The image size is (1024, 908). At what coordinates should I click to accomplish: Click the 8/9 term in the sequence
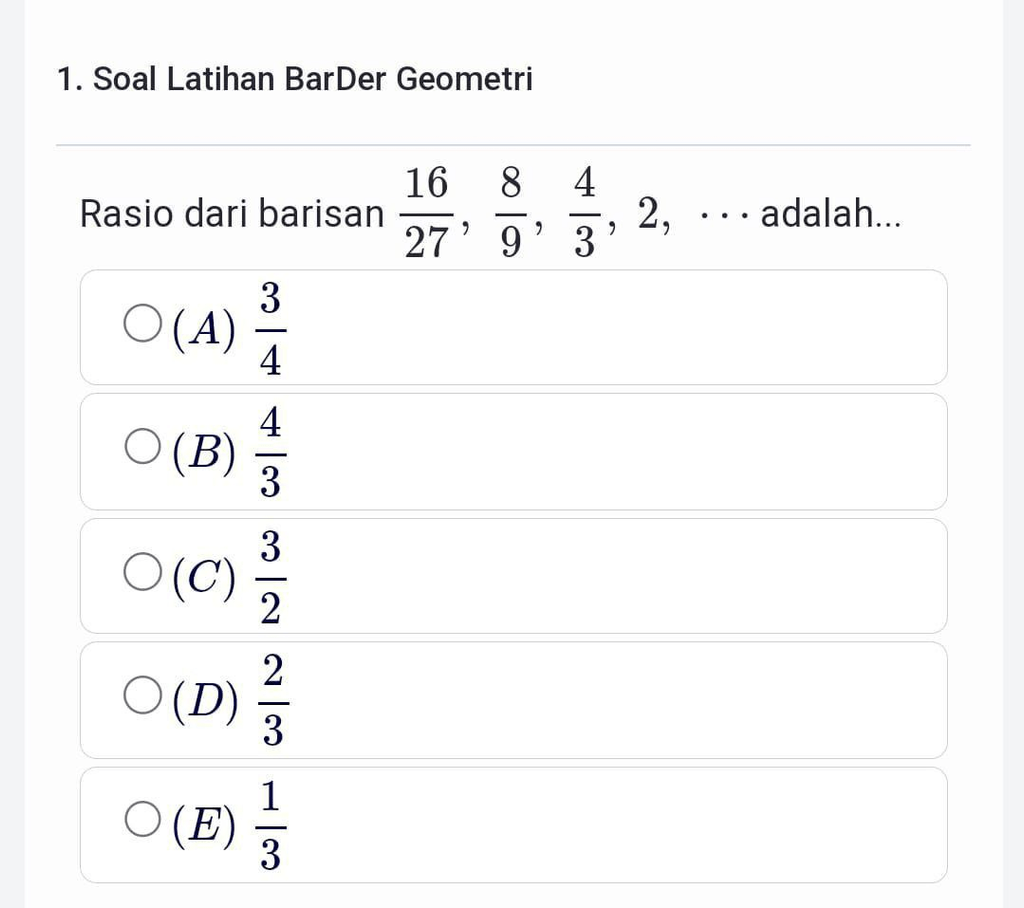coord(511,214)
